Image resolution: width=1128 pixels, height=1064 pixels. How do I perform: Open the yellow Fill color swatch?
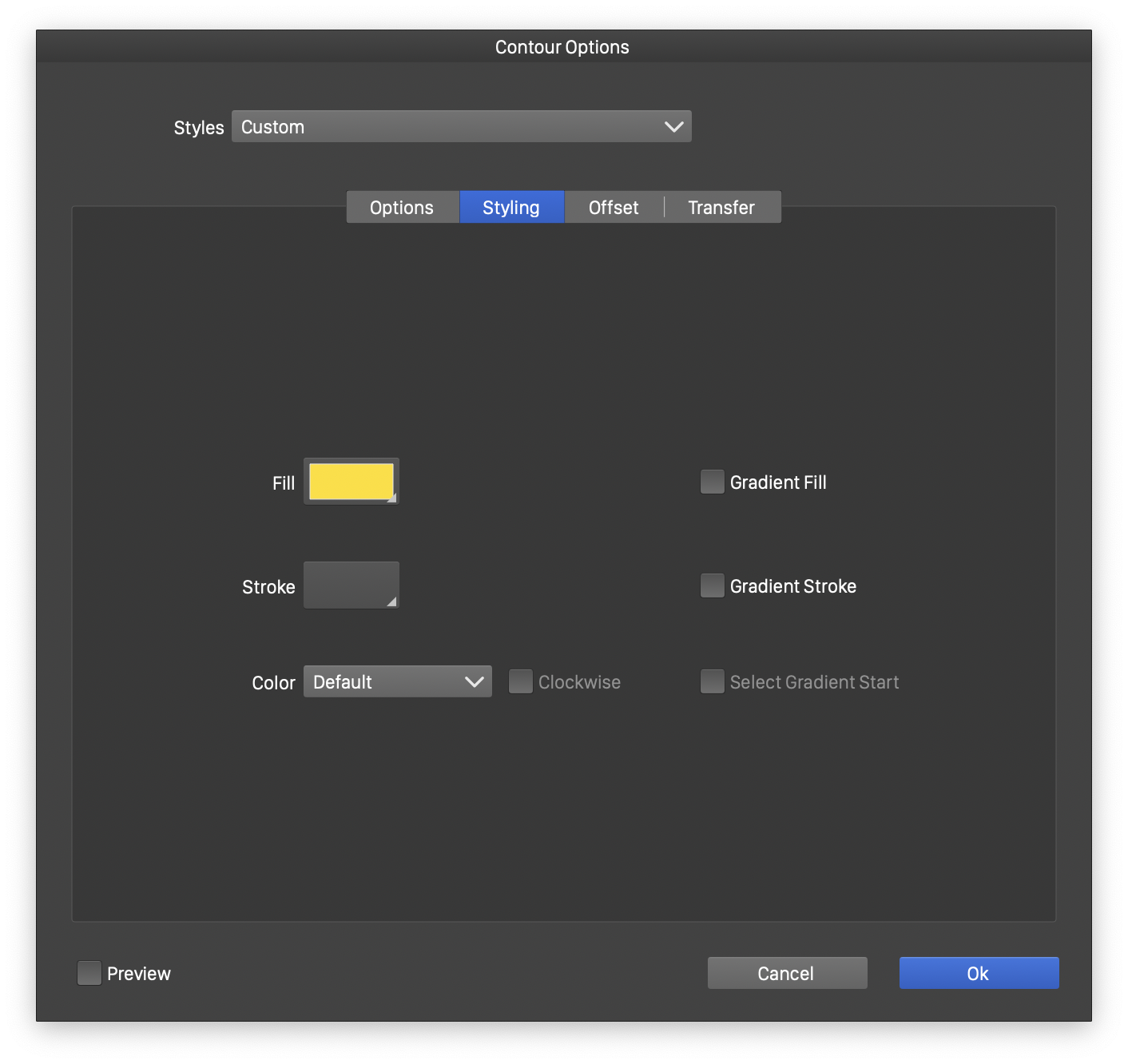(350, 482)
